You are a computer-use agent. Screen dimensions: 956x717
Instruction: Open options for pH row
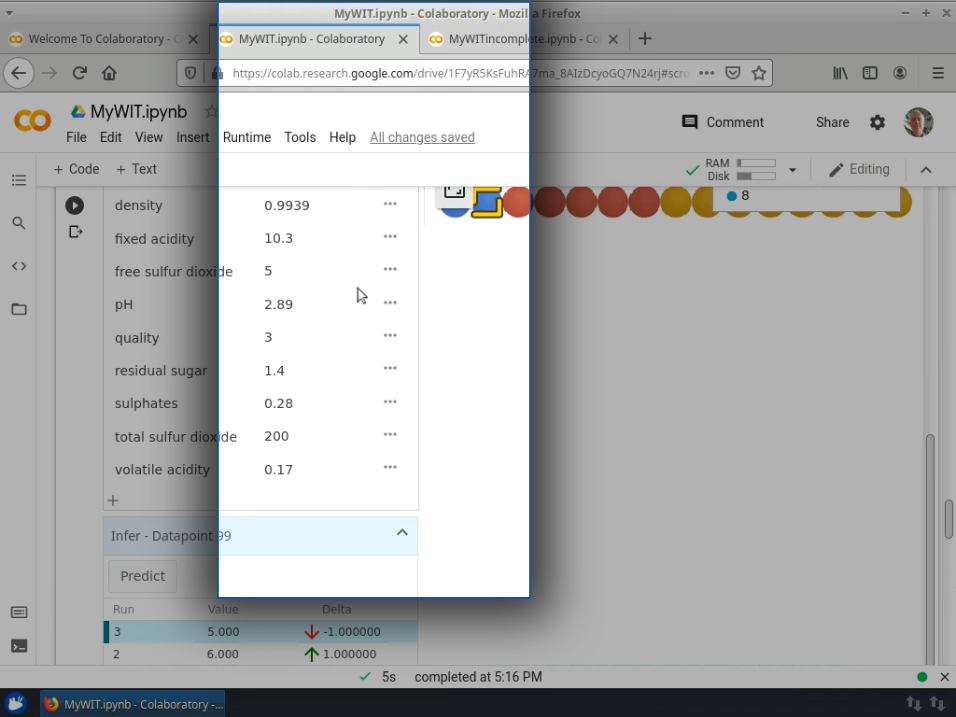[x=390, y=302]
